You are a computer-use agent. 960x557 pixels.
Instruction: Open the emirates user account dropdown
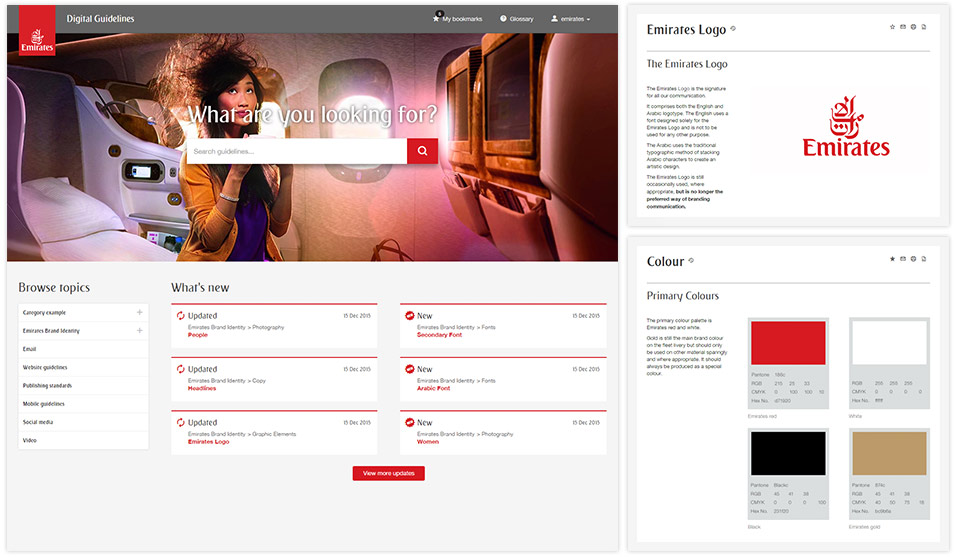click(571, 19)
